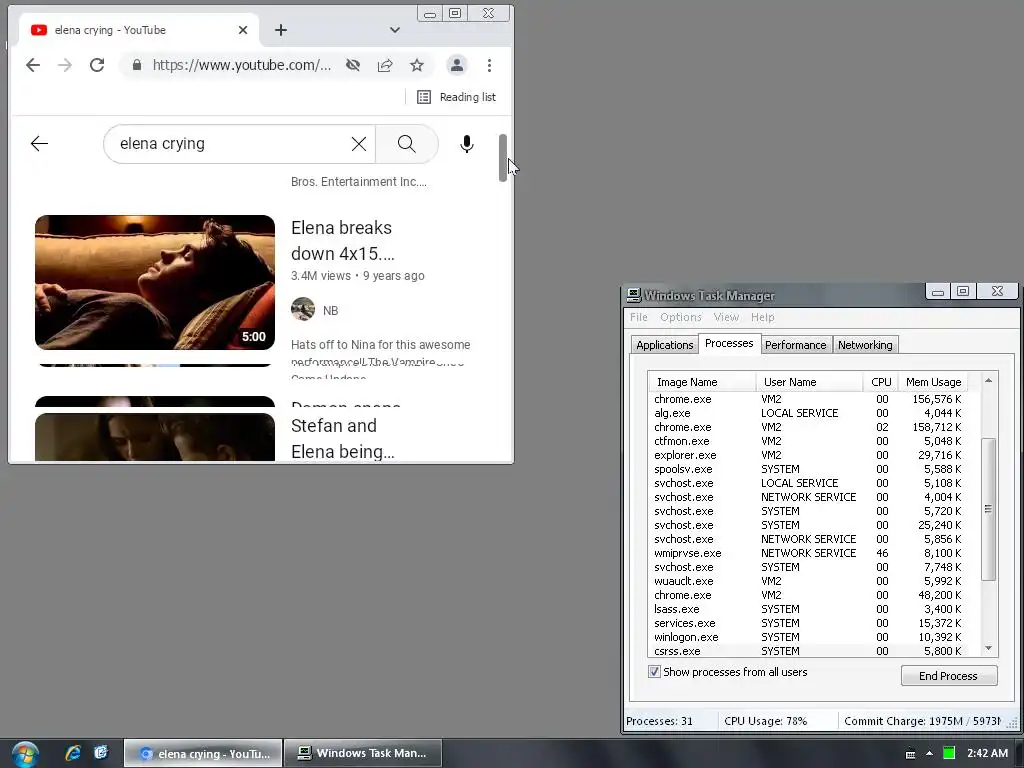Select the lsass.exe process row

(808, 609)
